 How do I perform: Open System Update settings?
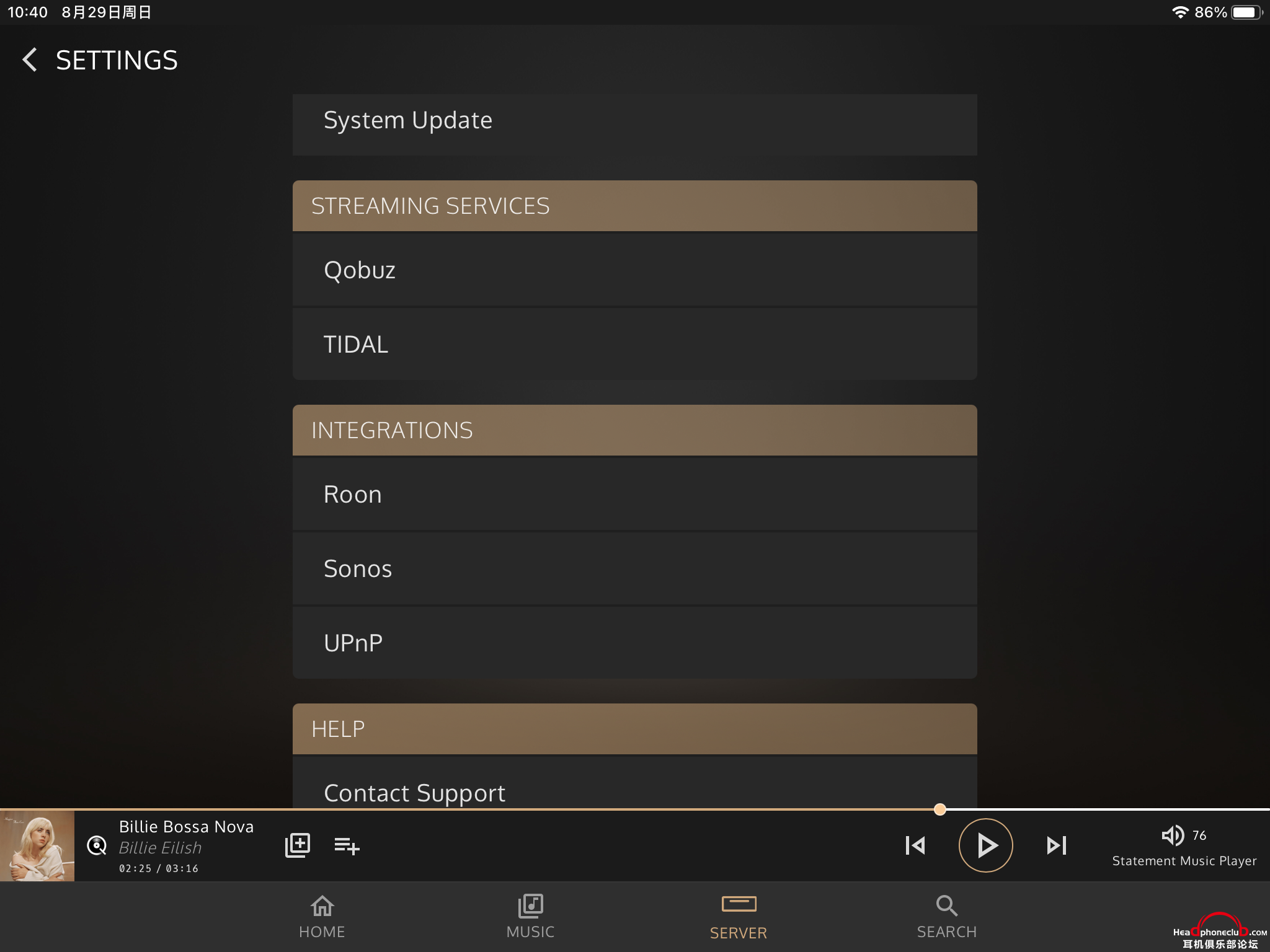click(634, 124)
